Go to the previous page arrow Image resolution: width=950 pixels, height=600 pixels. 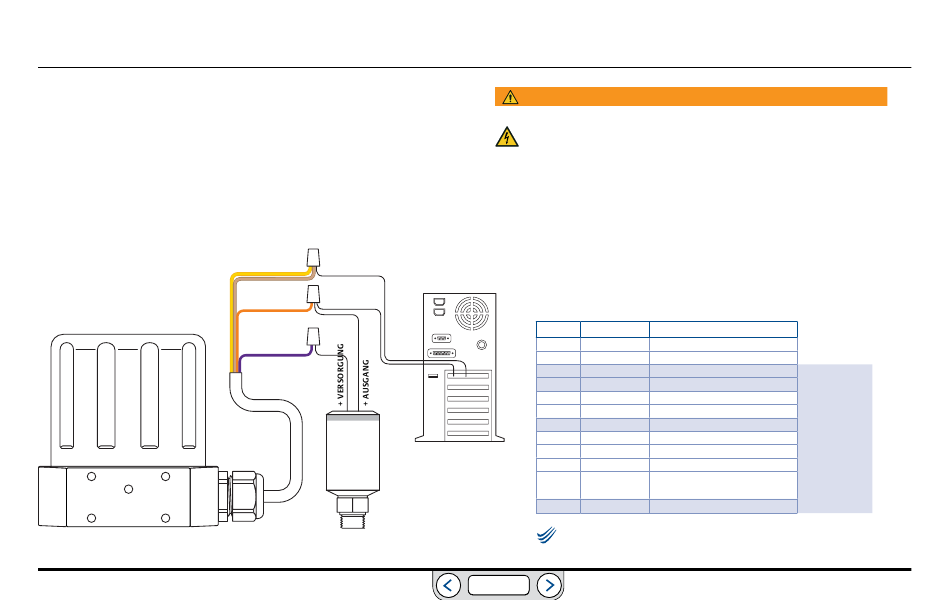click(448, 585)
